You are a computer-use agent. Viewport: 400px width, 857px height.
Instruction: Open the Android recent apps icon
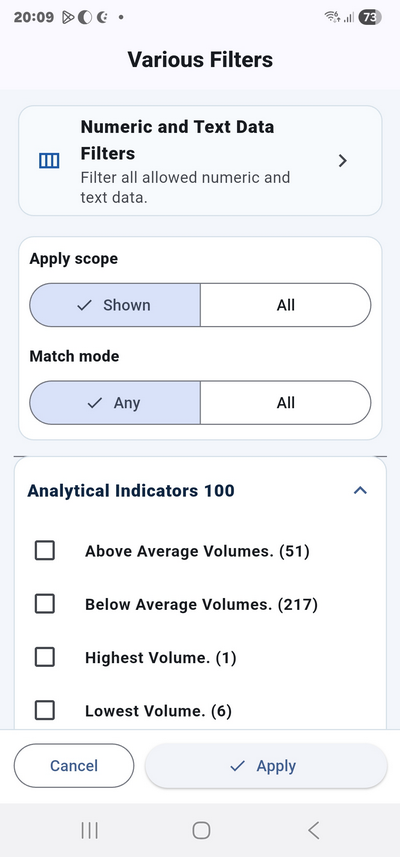[x=89, y=831]
